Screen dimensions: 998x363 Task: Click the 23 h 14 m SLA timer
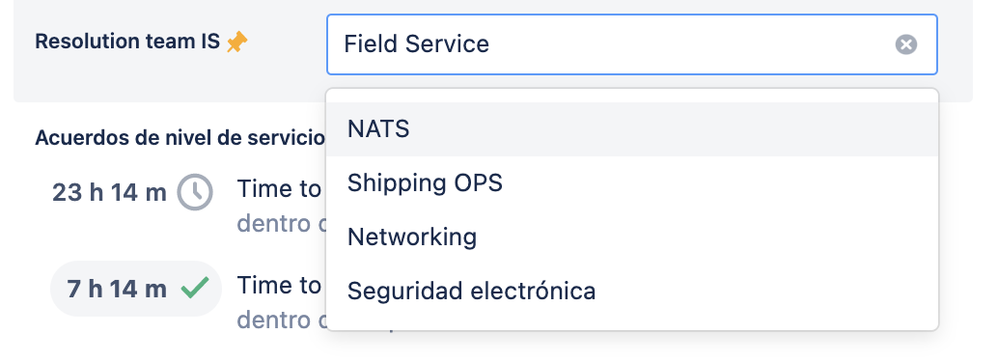click(x=109, y=192)
